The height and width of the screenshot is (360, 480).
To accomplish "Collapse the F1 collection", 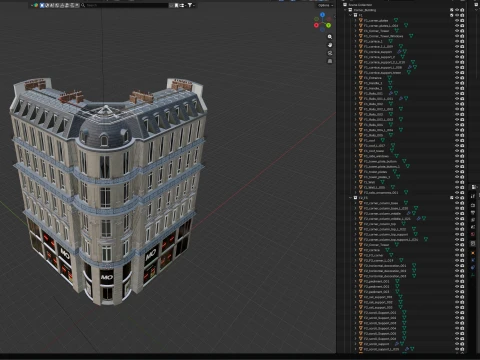I will pyautogui.click(x=351, y=15).
